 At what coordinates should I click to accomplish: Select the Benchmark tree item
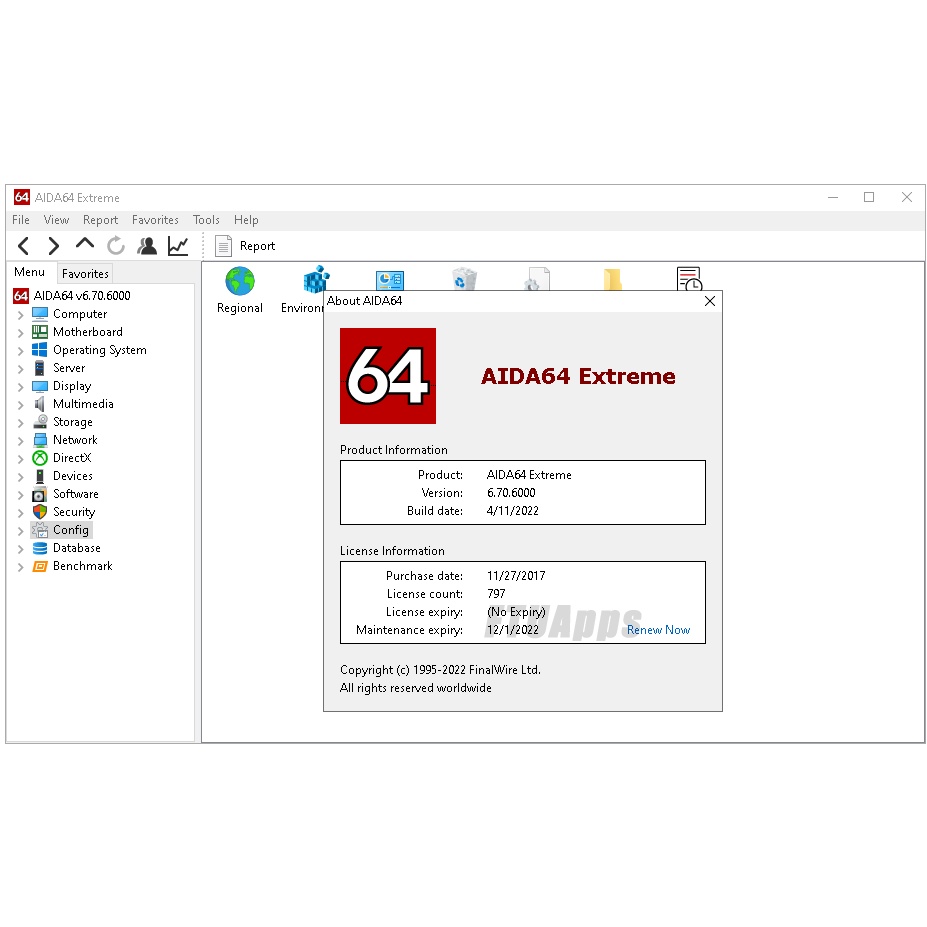pos(82,566)
